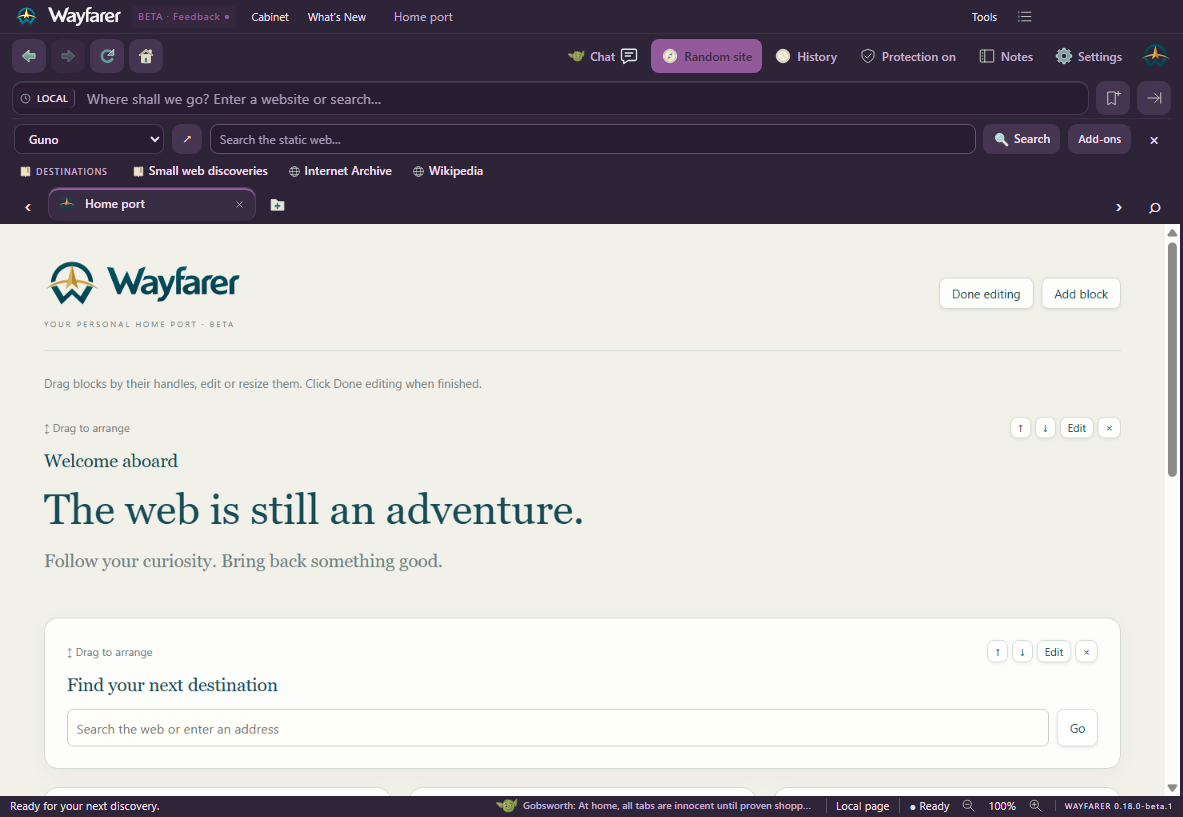Open Small web discoveries bookmark
This screenshot has height=817, width=1183.
coord(200,171)
